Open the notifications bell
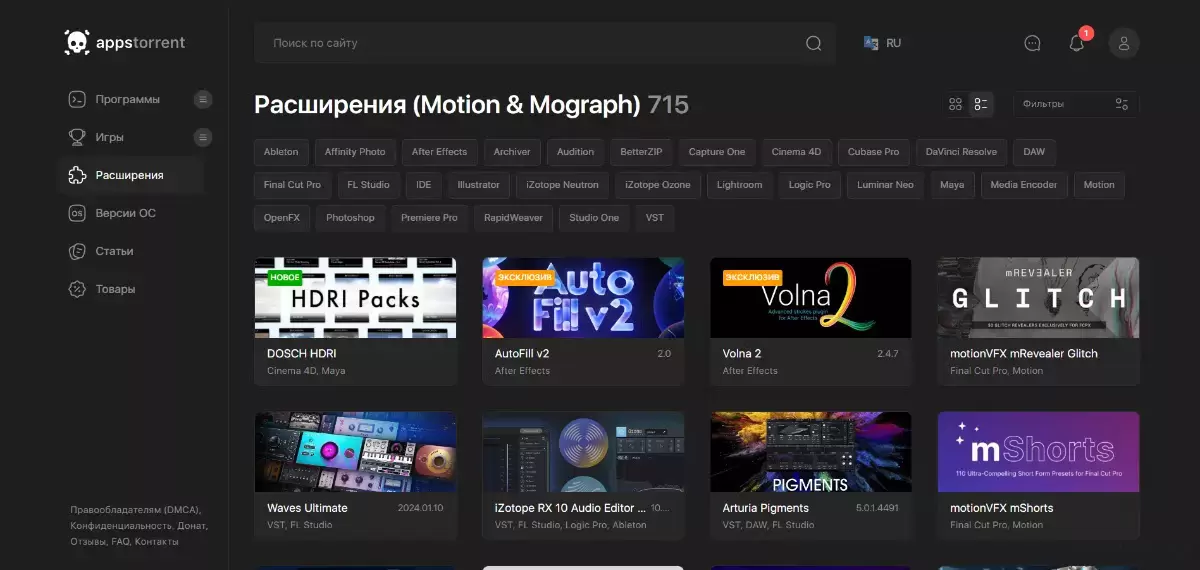 click(x=1077, y=43)
